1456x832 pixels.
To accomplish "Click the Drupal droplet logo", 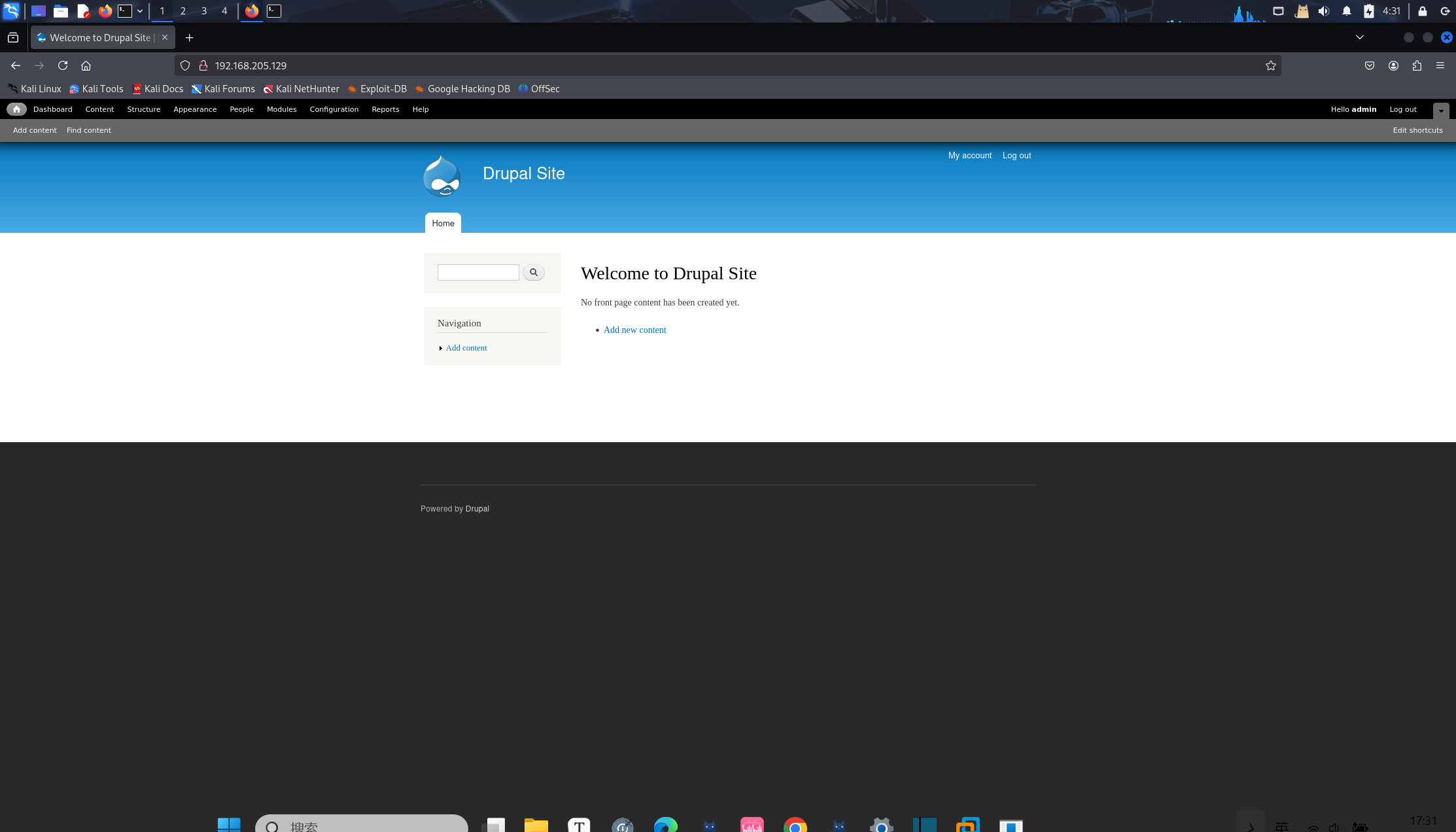I will 442,176.
